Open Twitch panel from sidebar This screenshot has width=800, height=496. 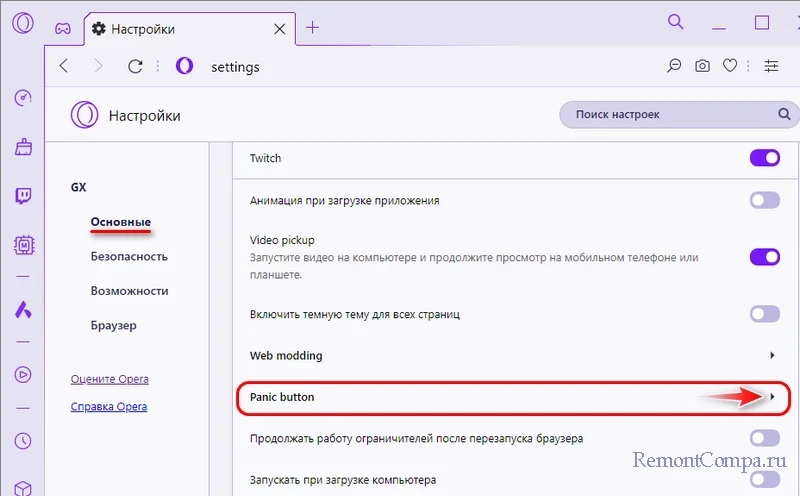tap(23, 196)
